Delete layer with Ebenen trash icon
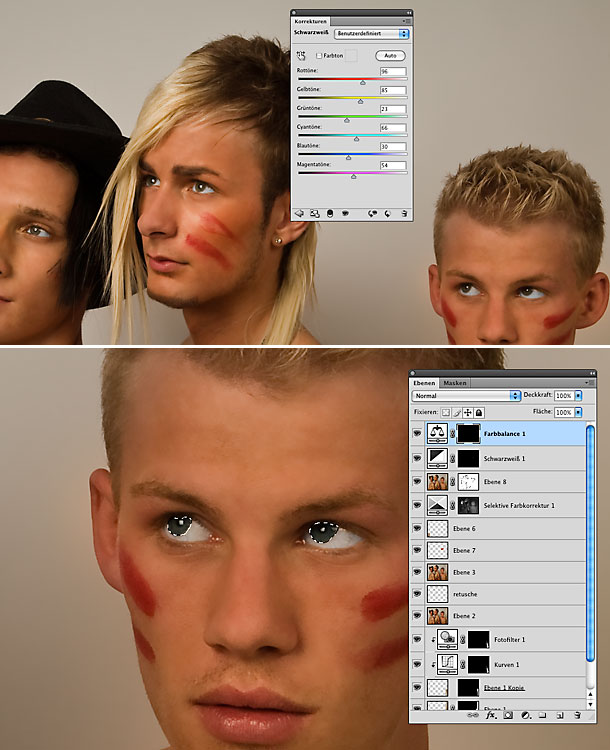Screen dimensions: 610x750 577,715
